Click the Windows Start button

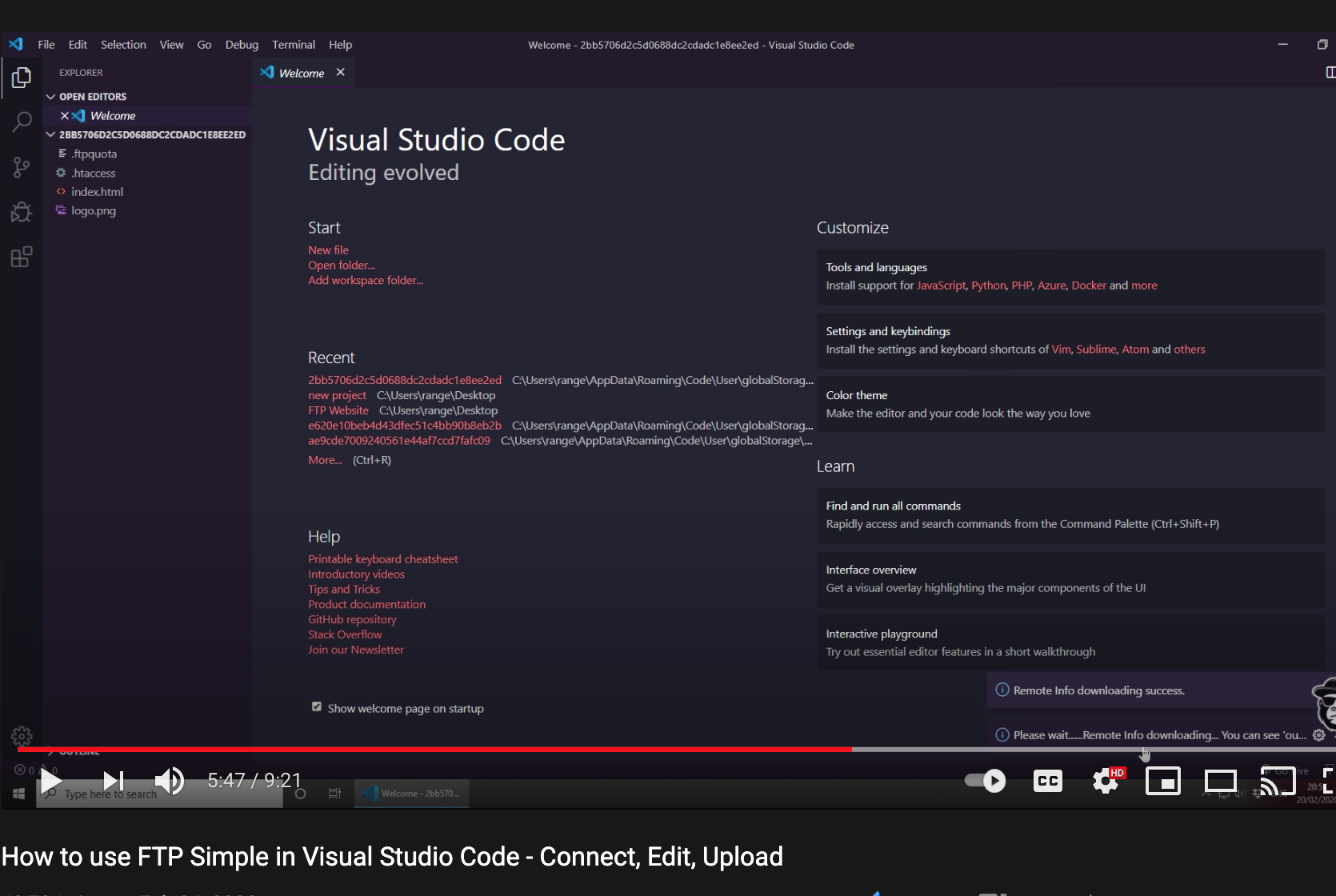point(18,794)
